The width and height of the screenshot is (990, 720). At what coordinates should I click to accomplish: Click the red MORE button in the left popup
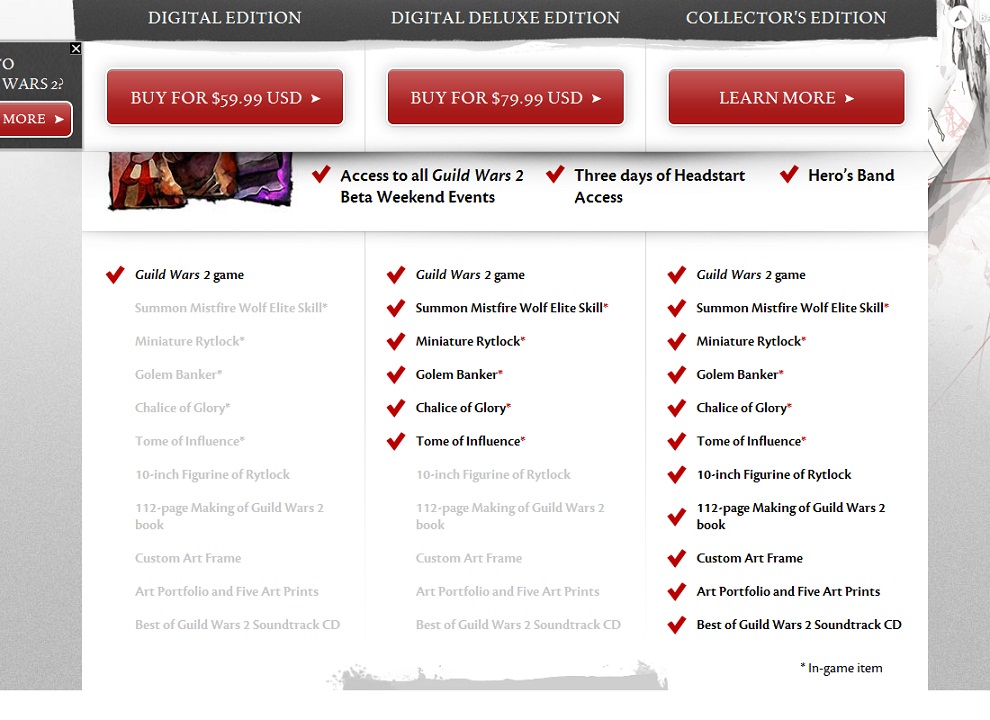click(x=34, y=119)
